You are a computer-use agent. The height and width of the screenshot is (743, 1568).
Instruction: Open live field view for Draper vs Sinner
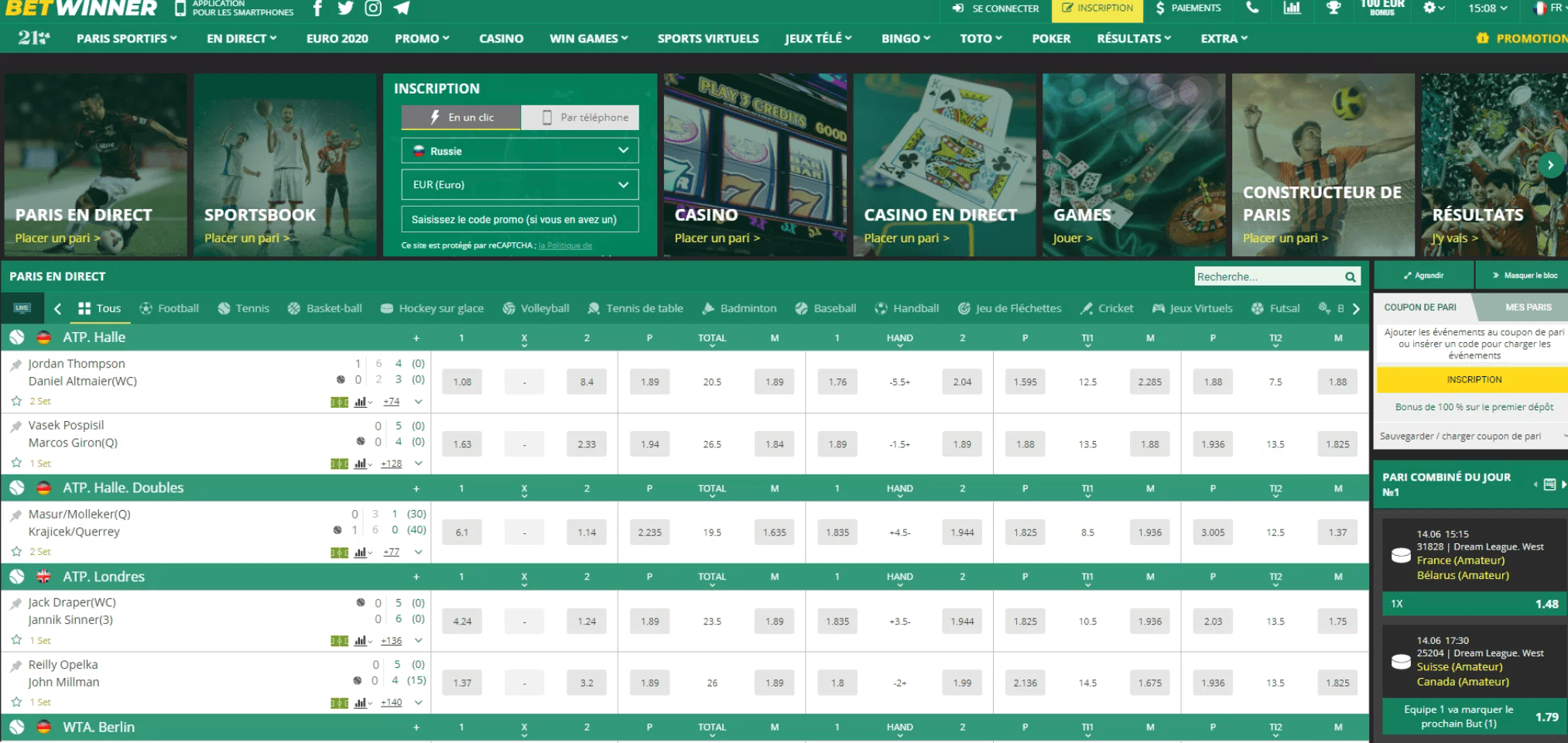339,641
